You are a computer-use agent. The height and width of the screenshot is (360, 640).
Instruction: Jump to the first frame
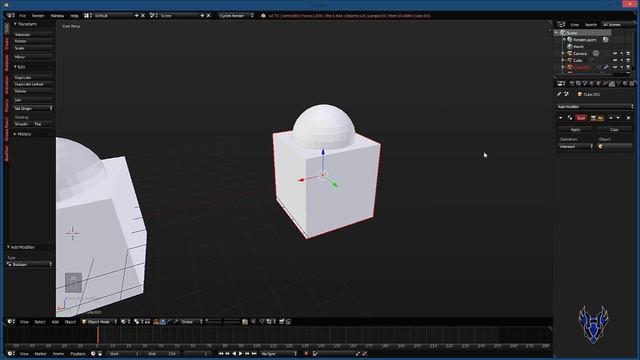[x=221, y=353]
